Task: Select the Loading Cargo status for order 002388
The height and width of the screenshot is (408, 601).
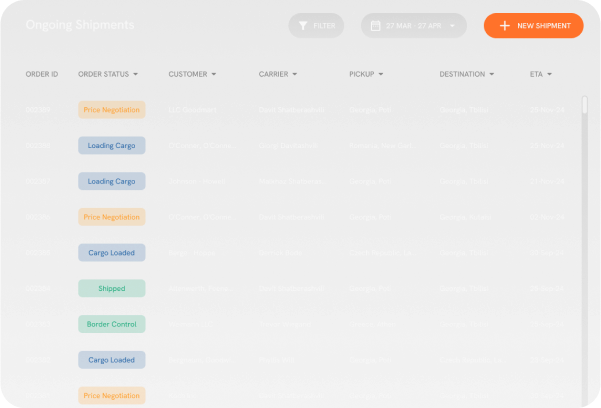Action: coord(112,146)
